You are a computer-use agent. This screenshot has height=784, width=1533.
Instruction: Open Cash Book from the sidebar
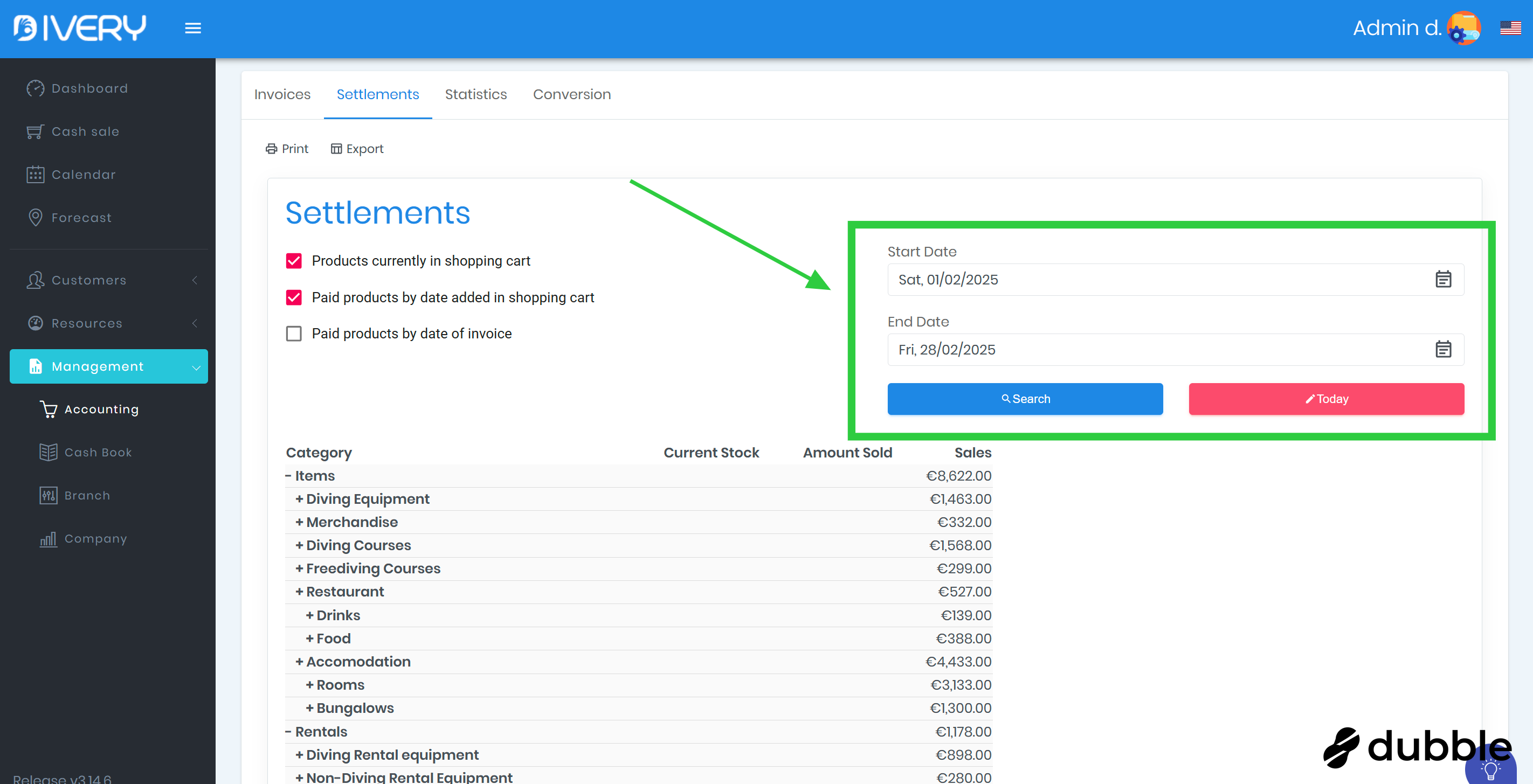(98, 452)
